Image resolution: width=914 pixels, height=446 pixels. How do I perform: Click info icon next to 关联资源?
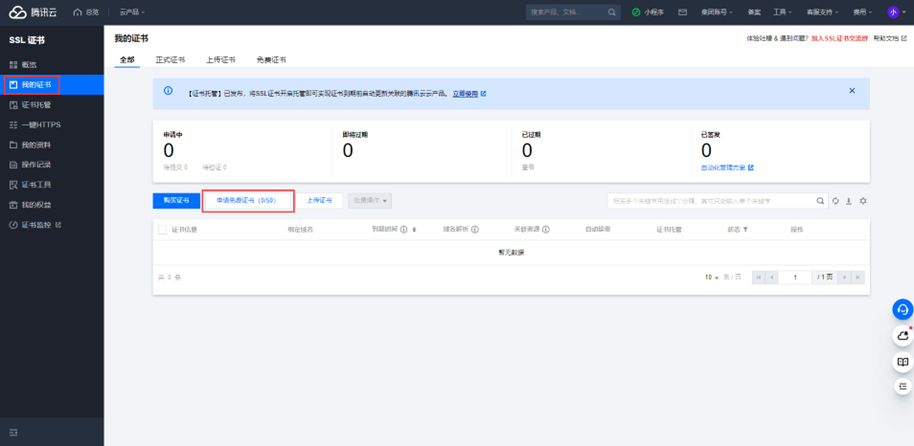tap(546, 230)
